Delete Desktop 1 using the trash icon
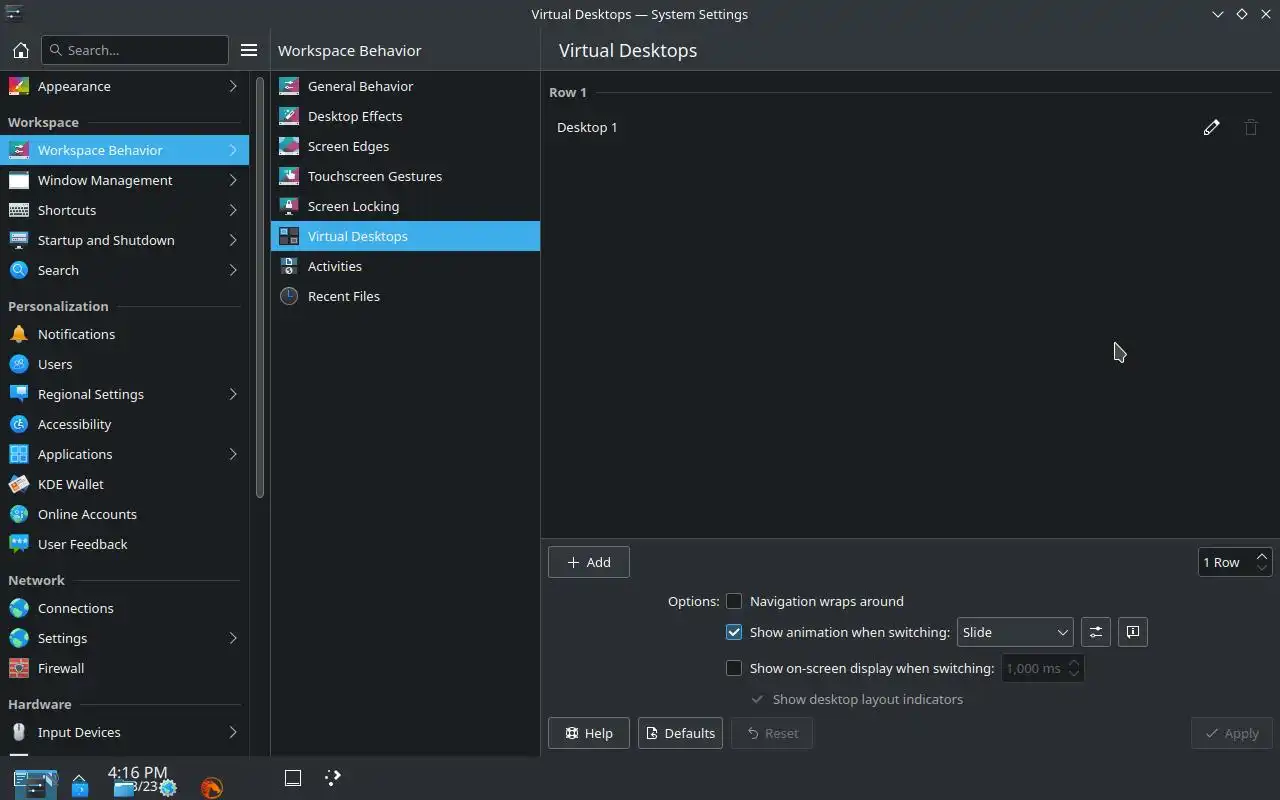Image resolution: width=1280 pixels, height=800 pixels. click(x=1251, y=127)
